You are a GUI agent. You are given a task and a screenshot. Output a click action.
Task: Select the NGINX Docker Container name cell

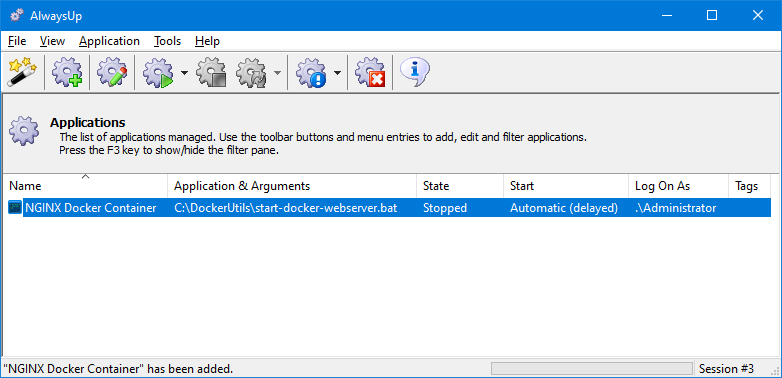[x=91, y=208]
